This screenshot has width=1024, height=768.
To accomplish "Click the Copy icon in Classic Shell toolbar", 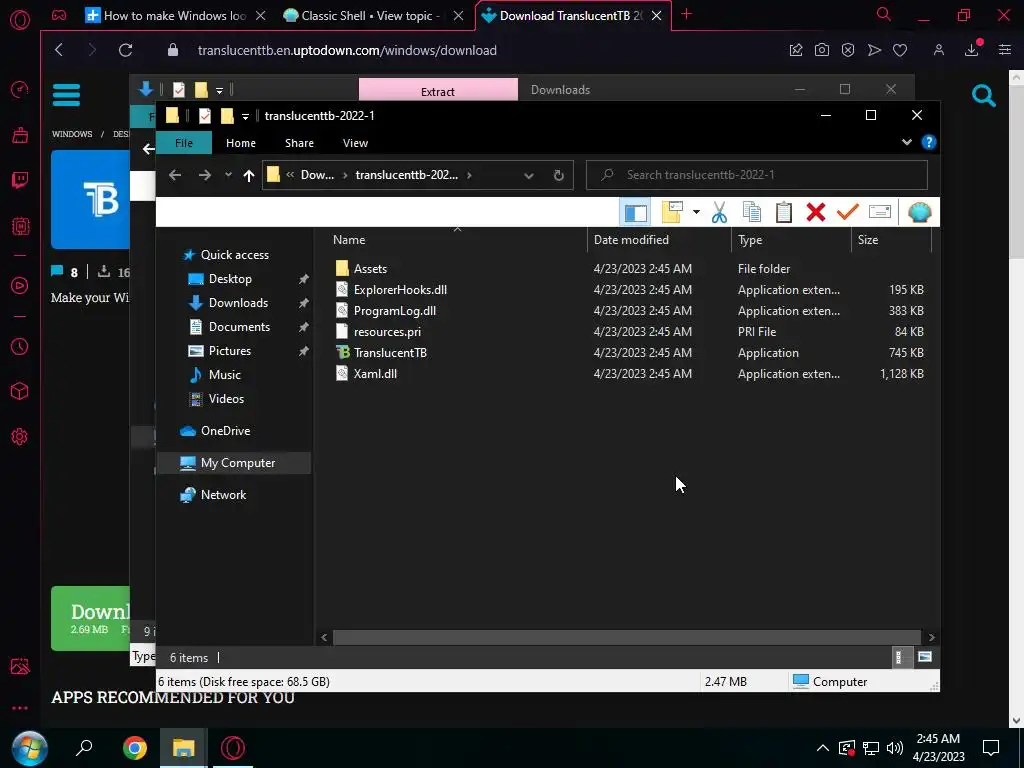I will (752, 212).
